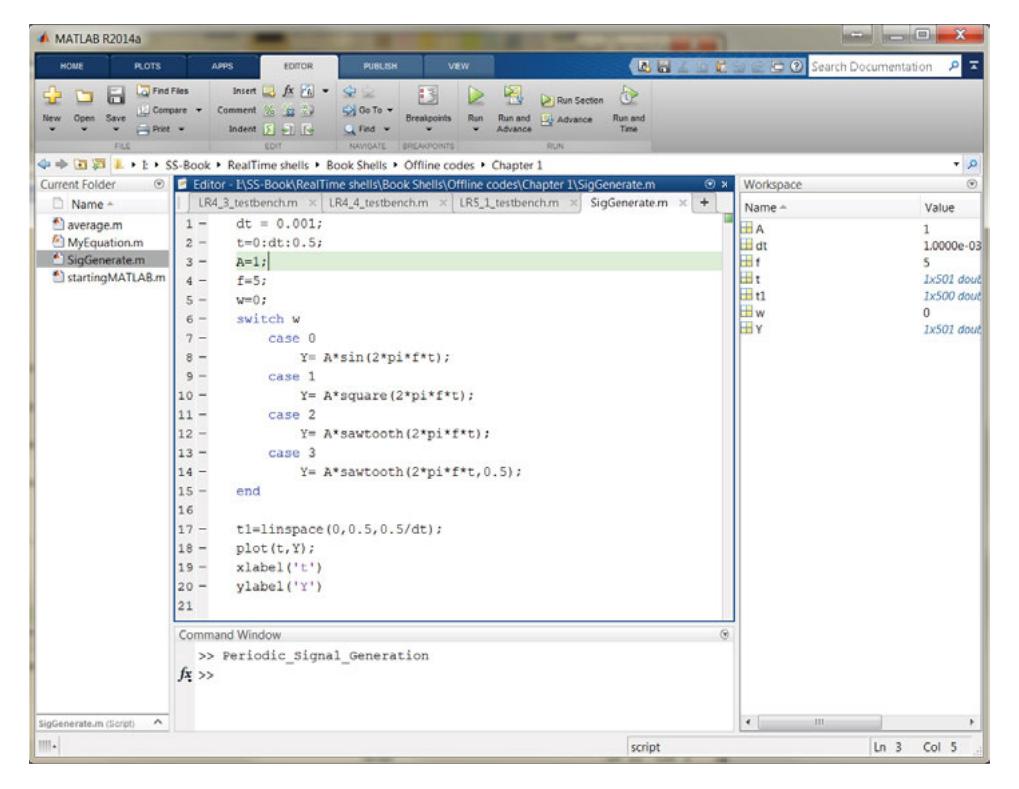Close the SigGenerate.m editor tab

682,203
